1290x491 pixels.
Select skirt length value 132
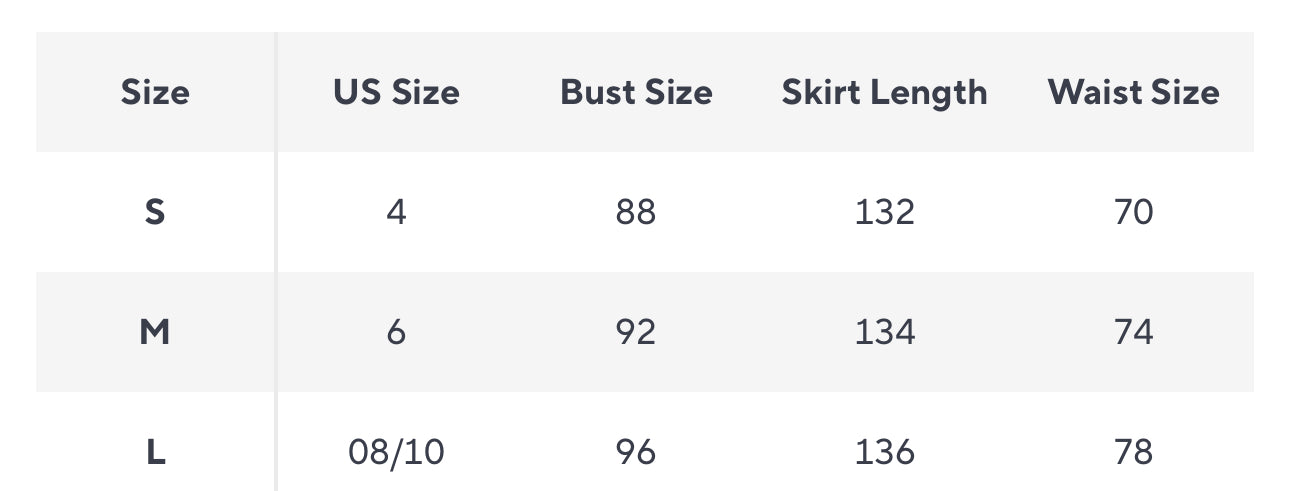point(884,212)
